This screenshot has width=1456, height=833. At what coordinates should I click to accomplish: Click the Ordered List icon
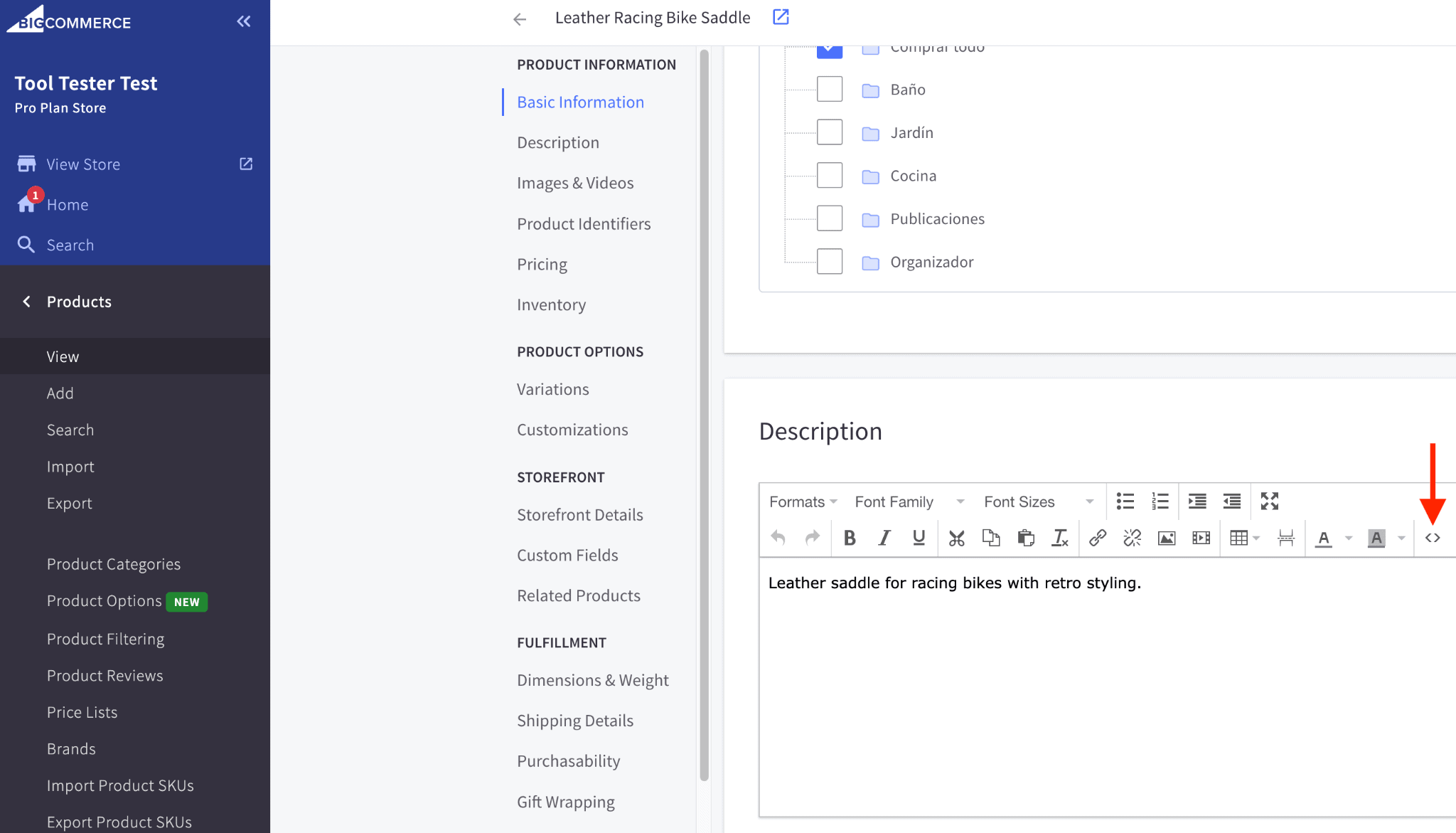1161,500
